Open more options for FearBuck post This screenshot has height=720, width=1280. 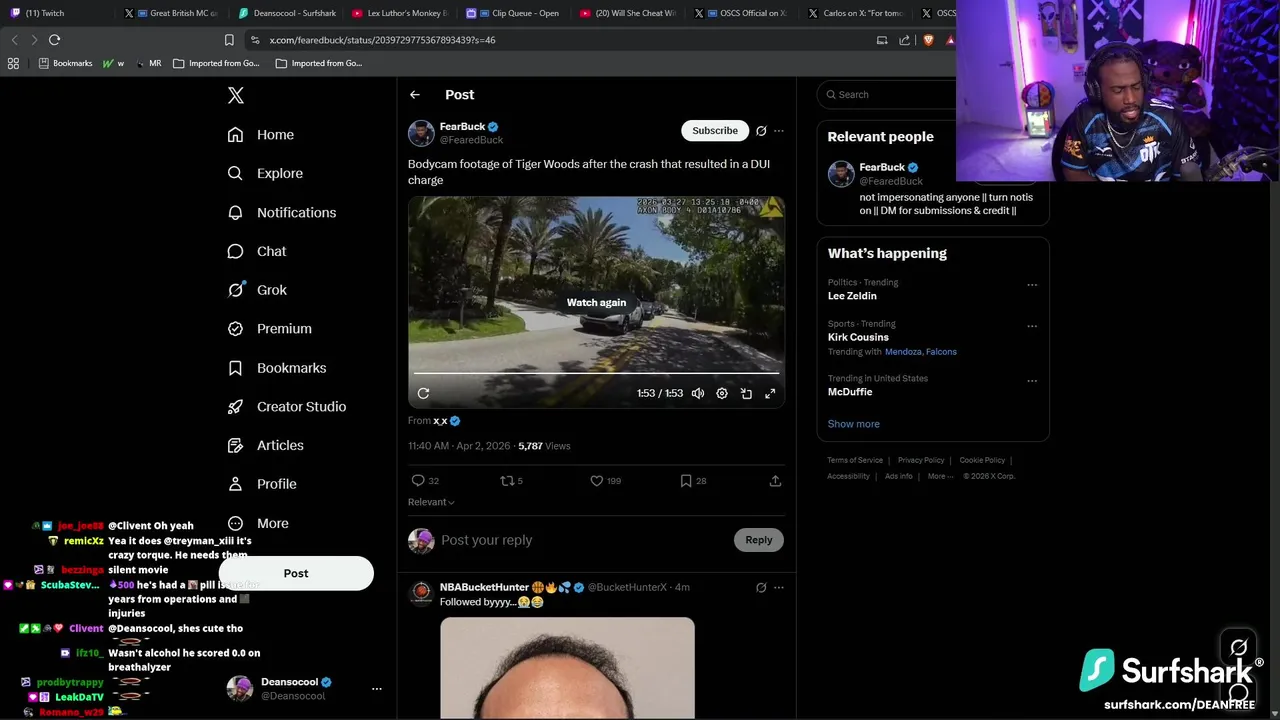(x=779, y=131)
